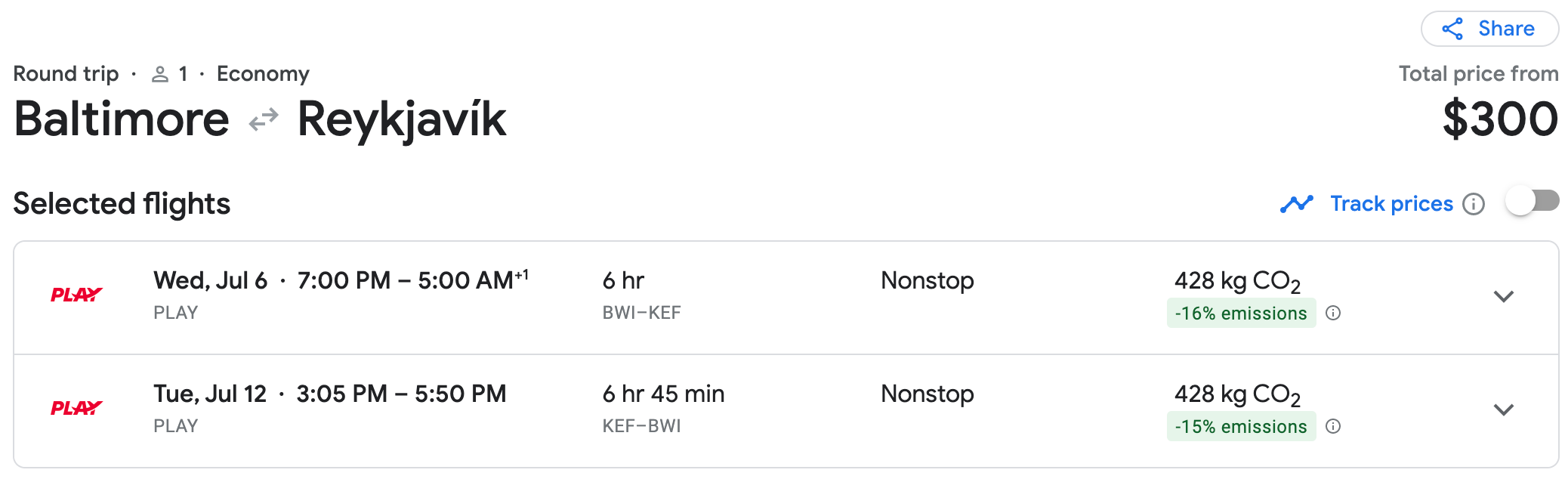
Task: Click the Reykjavík destination heading
Action: click(x=401, y=119)
